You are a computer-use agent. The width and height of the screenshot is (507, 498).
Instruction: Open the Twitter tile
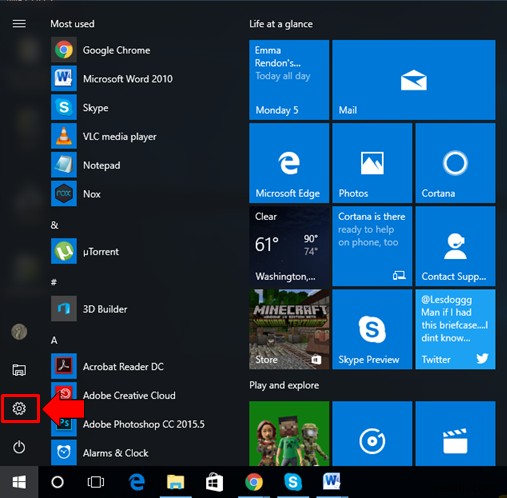pyautogui.click(x=455, y=329)
